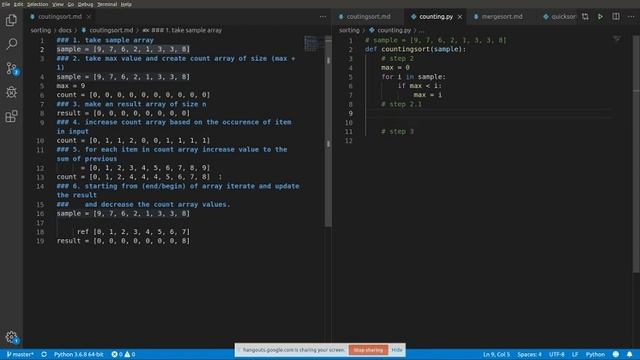Click the '# step 2.1' comment line
Screen dimensions: 640x360
401,104
